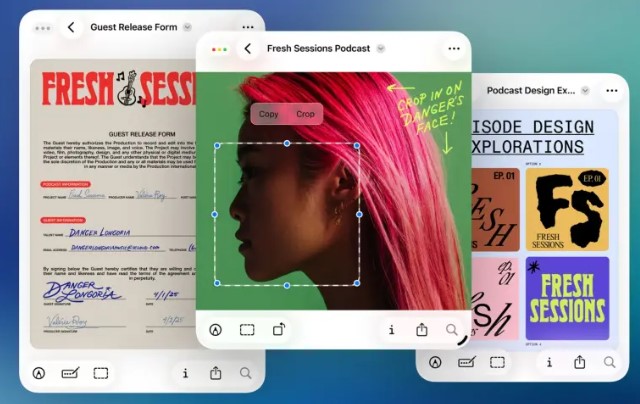Viewport: 640px width, 404px height.
Task: Click bottom-middle selection handle on the image
Action: (x=287, y=285)
